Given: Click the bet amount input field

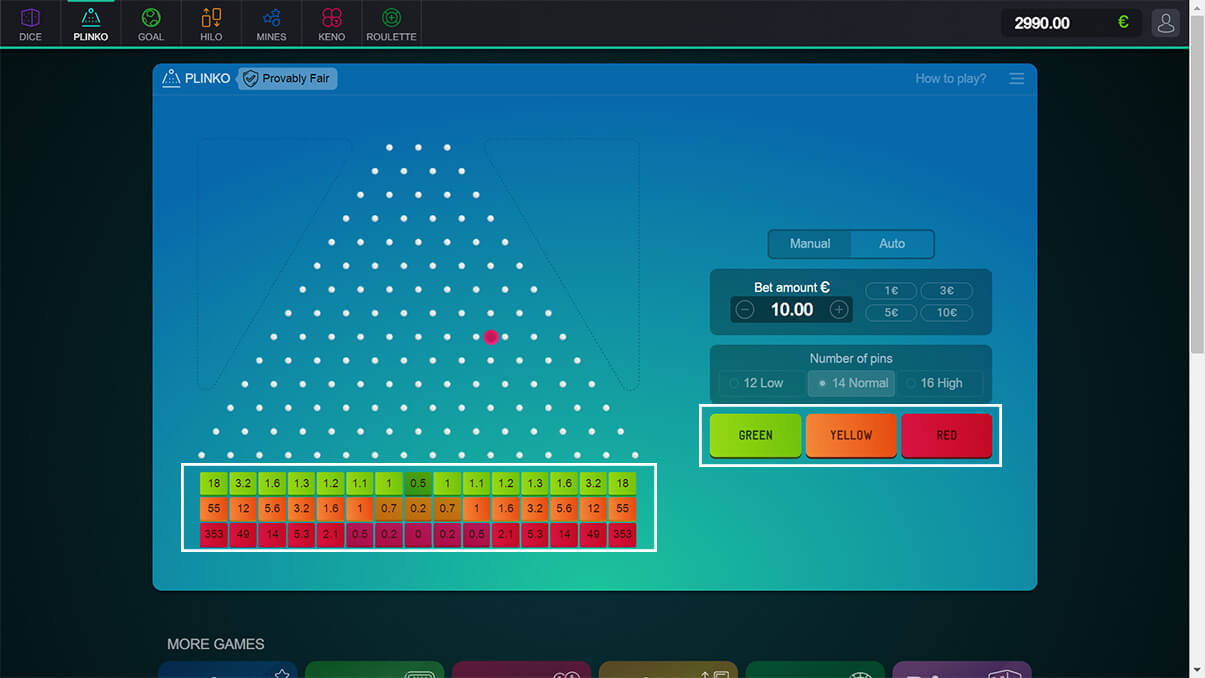Looking at the screenshot, I should [791, 310].
